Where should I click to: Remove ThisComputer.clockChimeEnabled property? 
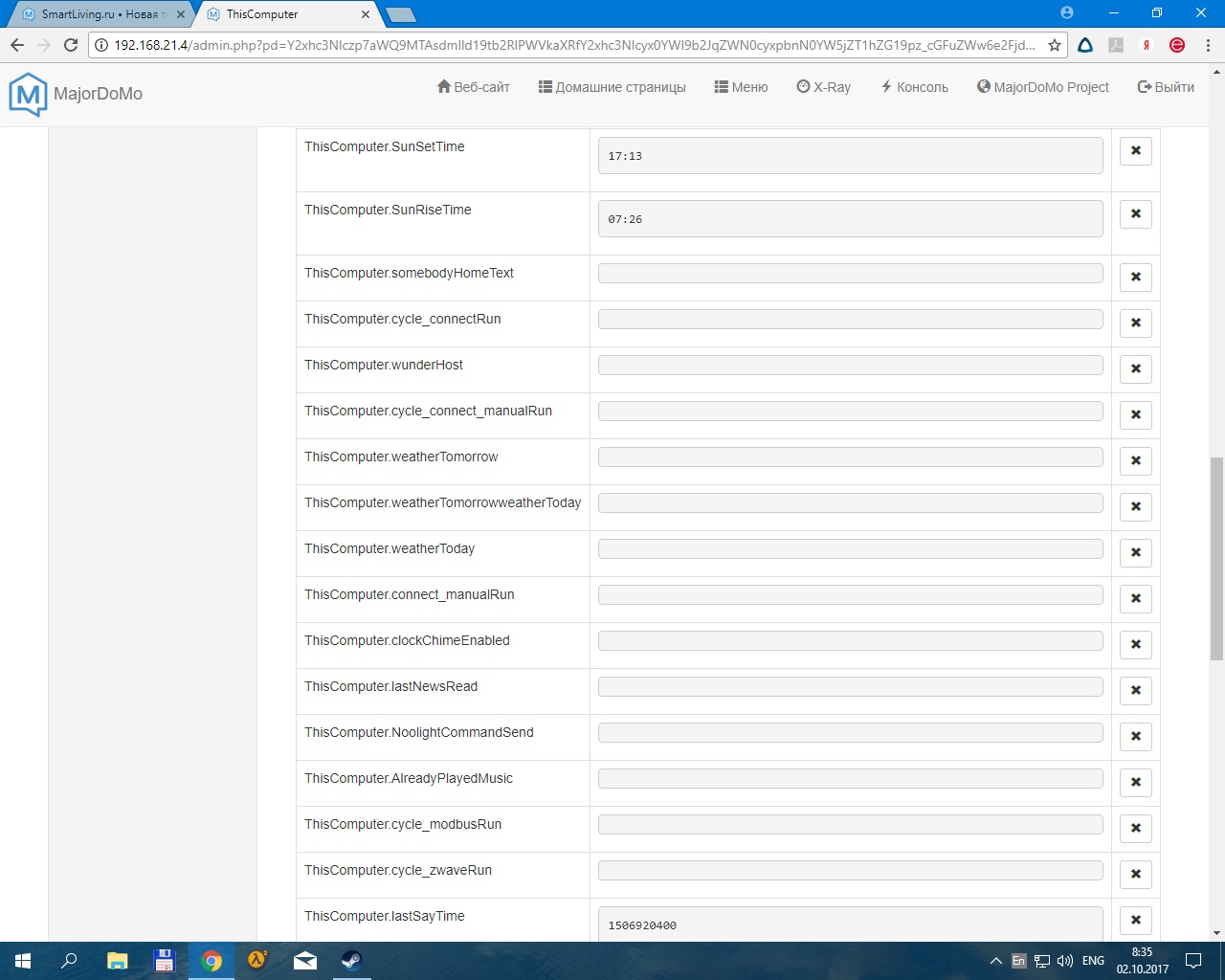coord(1135,644)
